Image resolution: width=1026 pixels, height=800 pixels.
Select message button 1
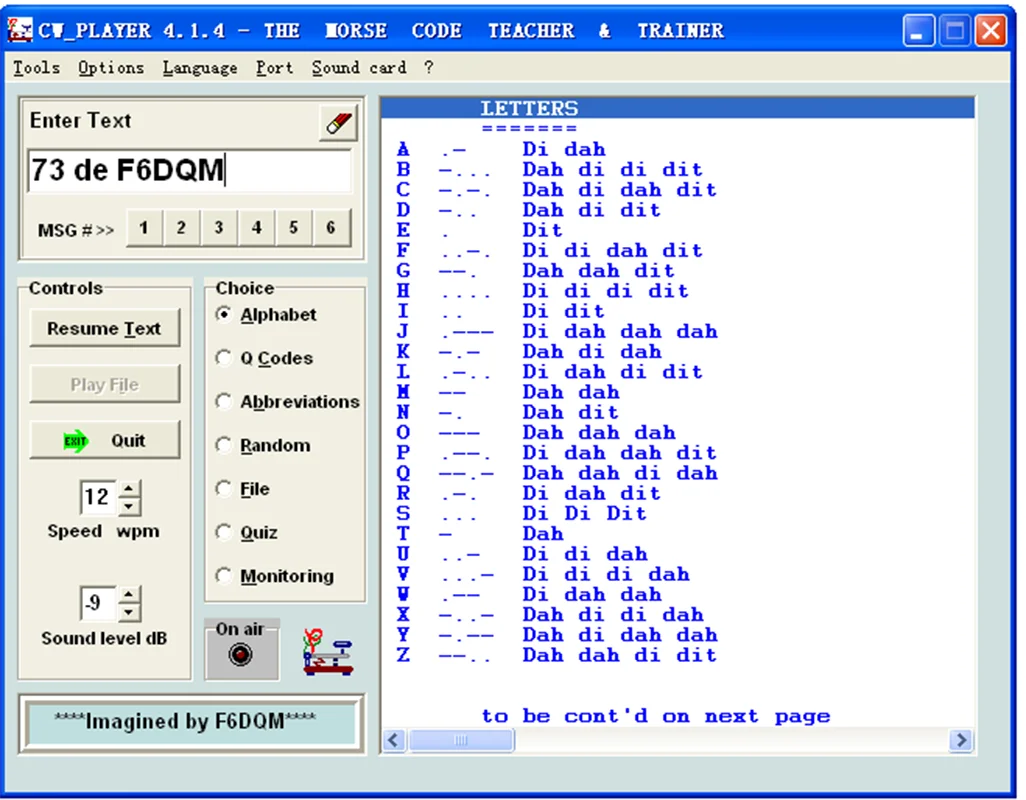(x=144, y=228)
